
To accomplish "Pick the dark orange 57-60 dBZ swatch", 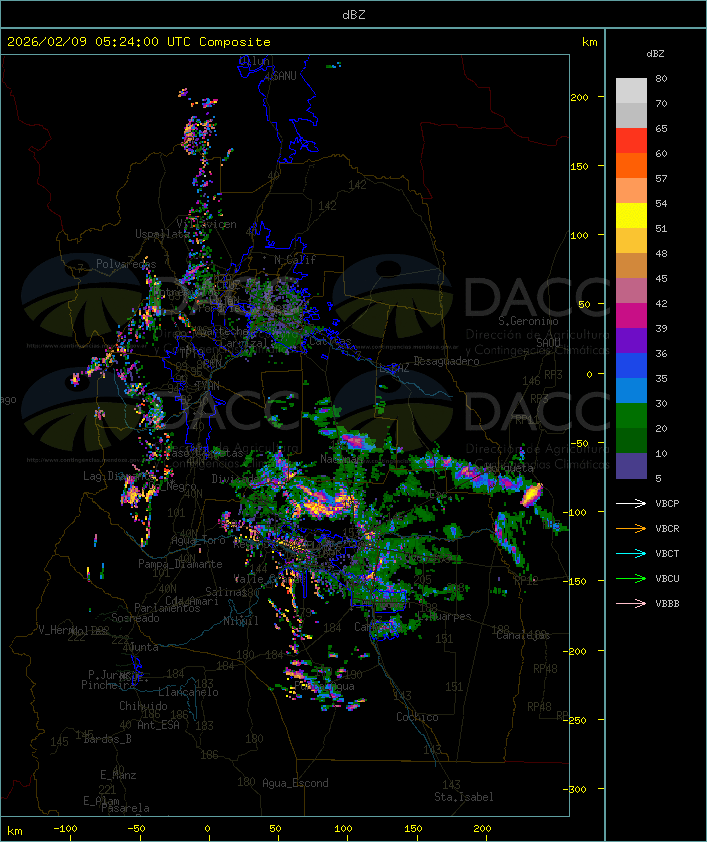I will pos(631,165).
